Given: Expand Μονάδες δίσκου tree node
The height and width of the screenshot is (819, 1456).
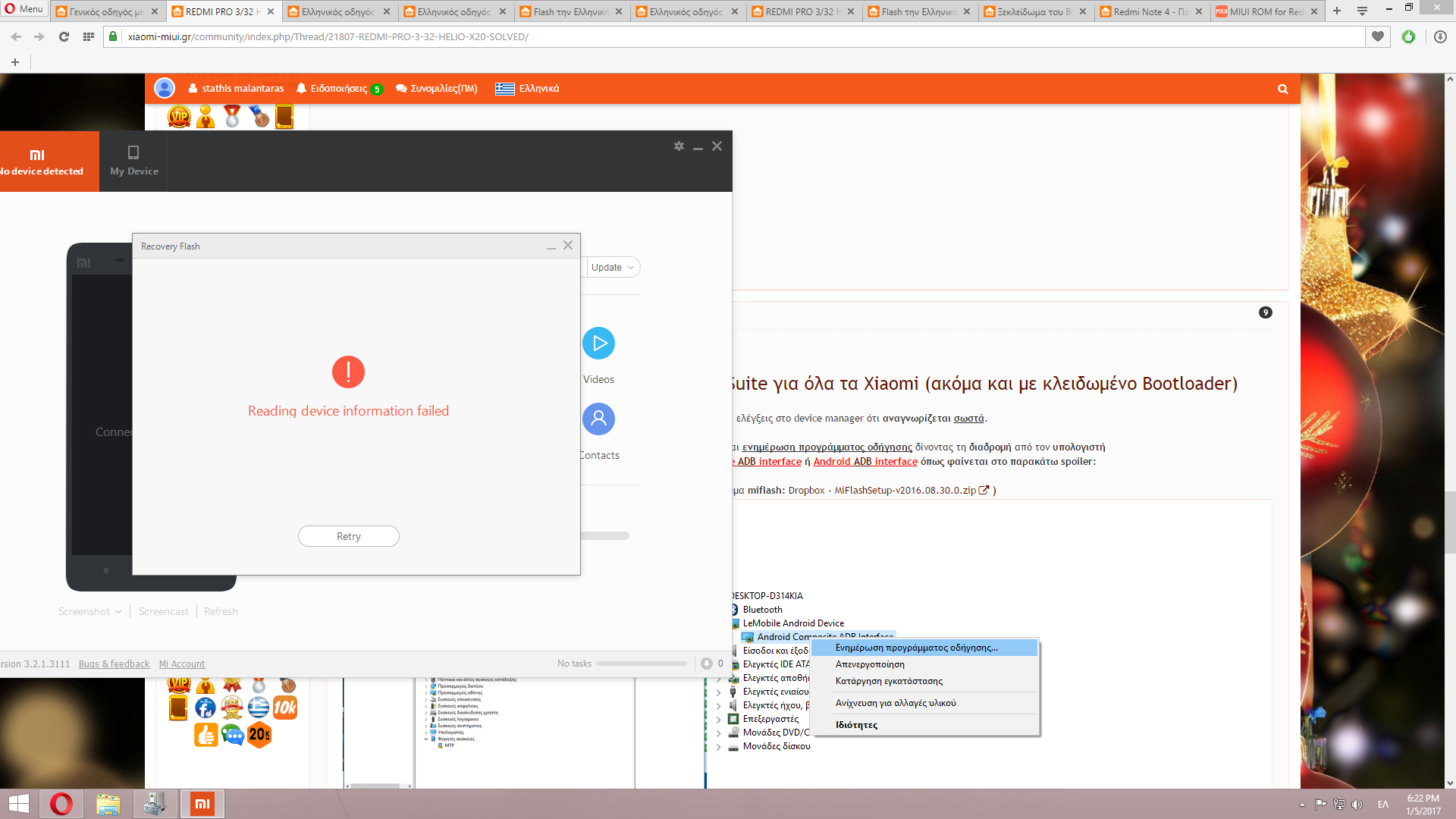Looking at the screenshot, I should point(719,747).
